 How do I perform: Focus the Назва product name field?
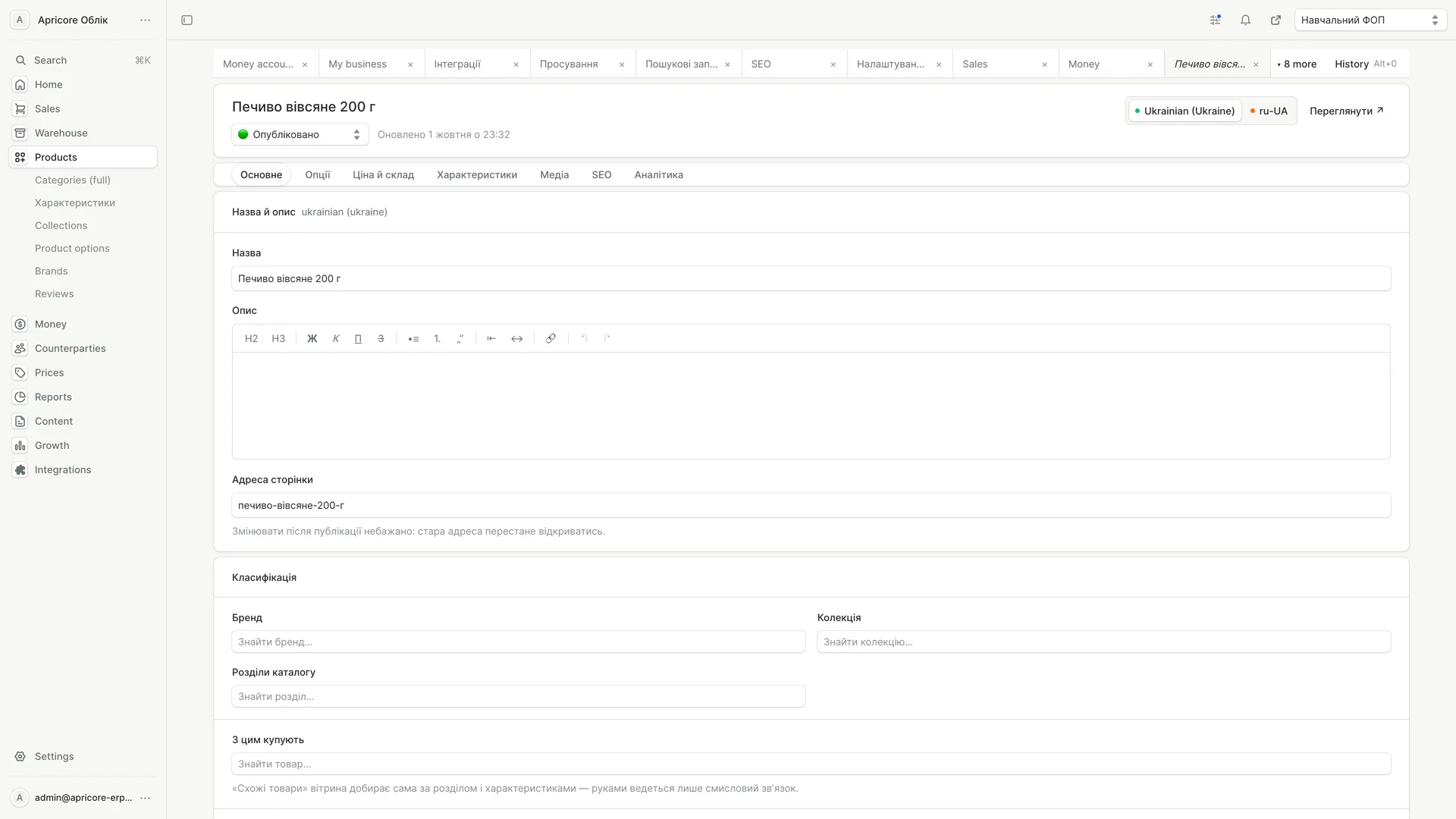[811, 278]
